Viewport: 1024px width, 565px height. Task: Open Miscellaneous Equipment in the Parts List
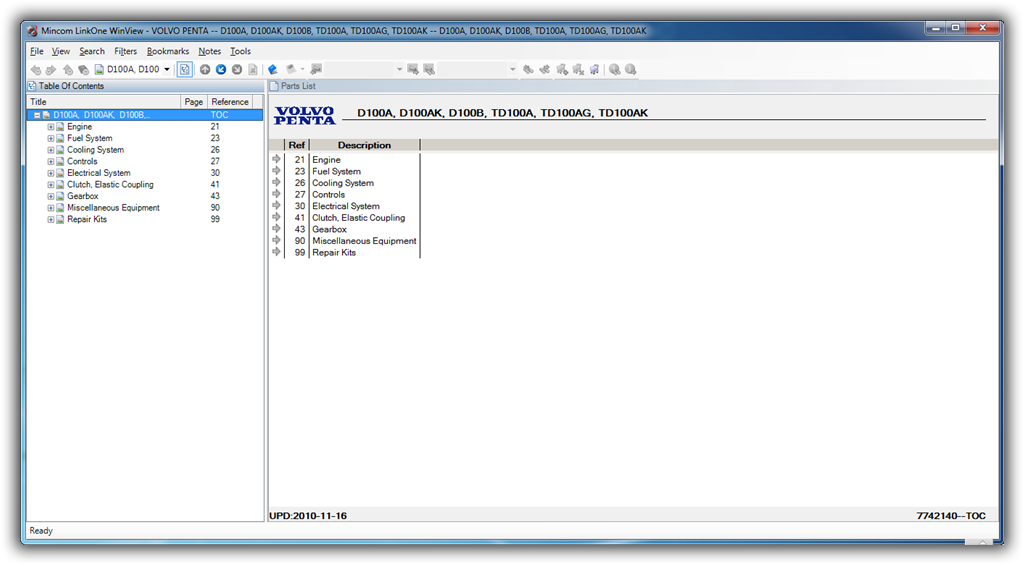click(x=364, y=241)
